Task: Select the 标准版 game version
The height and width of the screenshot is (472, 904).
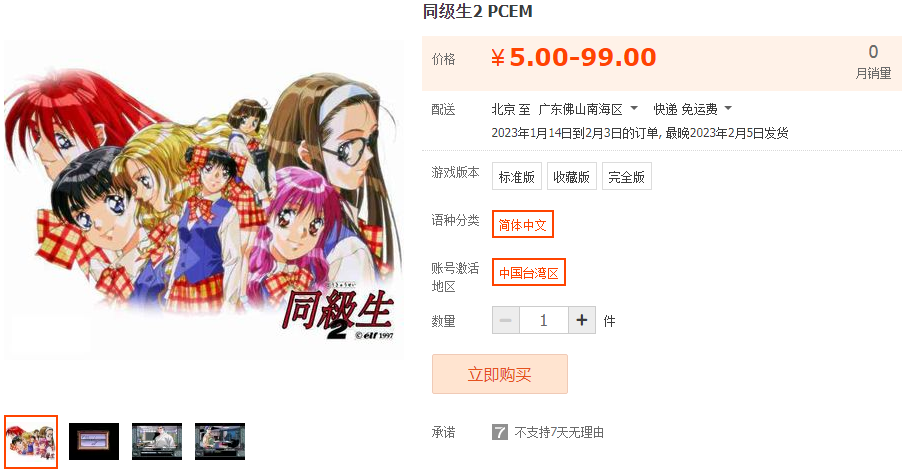Action: point(517,176)
